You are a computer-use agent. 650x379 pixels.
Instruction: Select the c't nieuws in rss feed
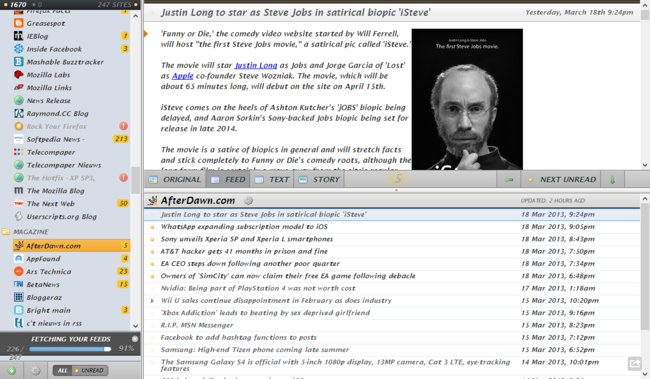(71, 323)
